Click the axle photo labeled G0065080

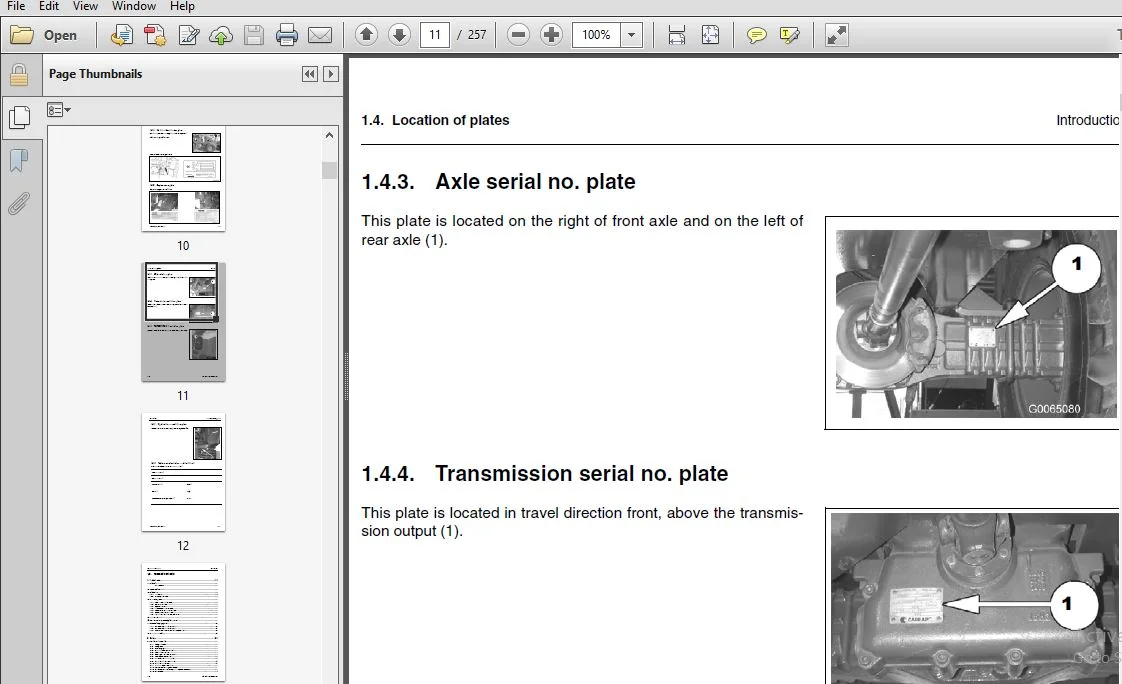(x=975, y=323)
